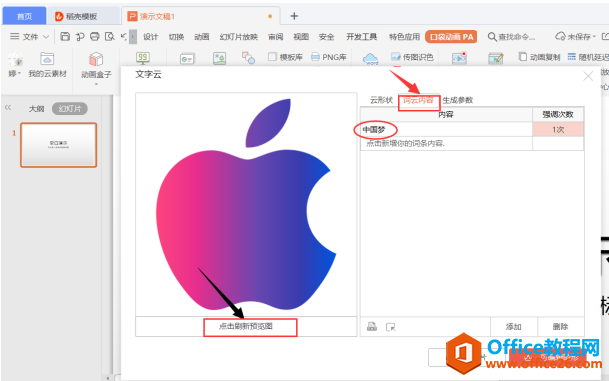Click the green quote presentation icon
Screen dimensions: 609x381
tap(143, 59)
